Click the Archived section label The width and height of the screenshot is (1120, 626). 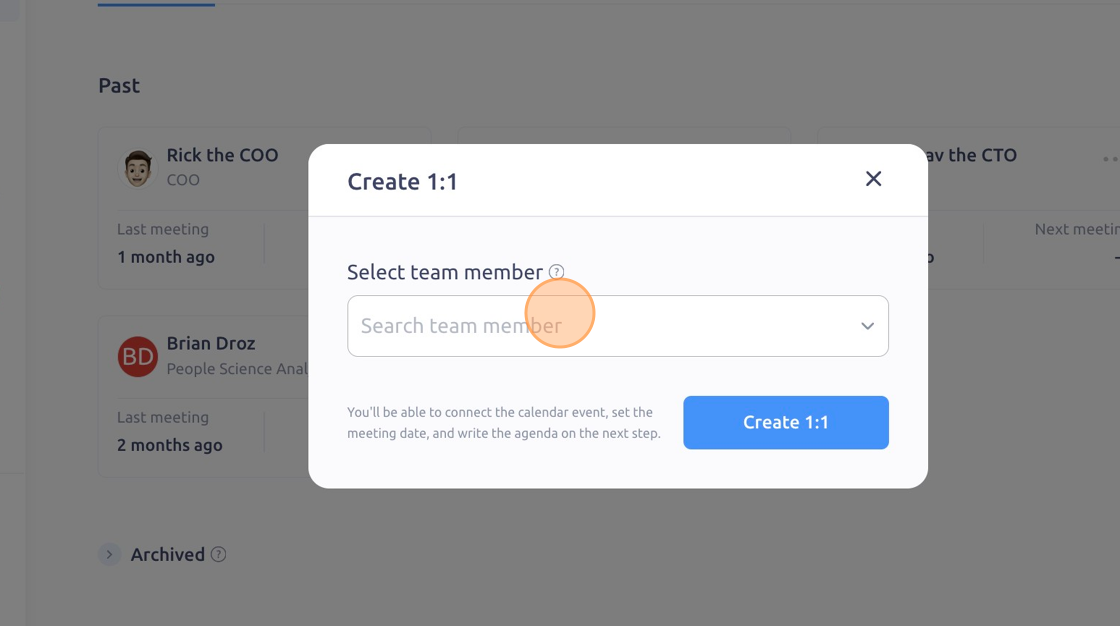click(x=167, y=555)
